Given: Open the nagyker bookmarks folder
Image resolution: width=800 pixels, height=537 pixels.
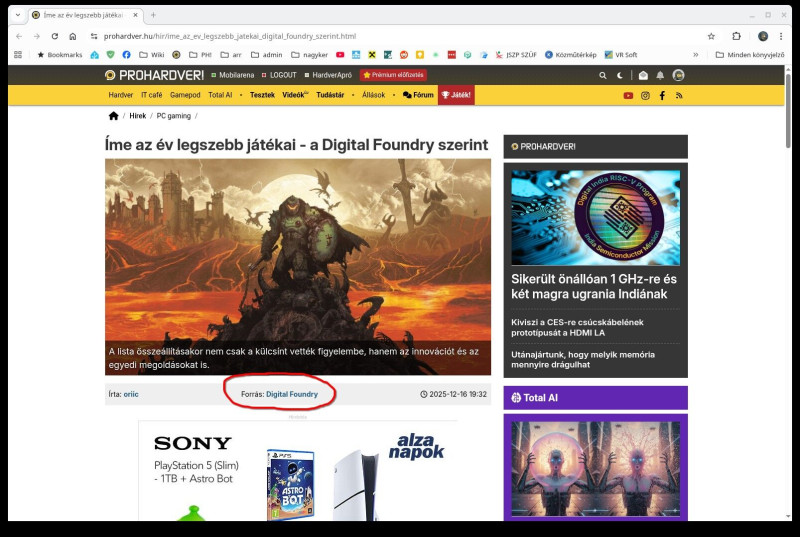Looking at the screenshot, I should (x=309, y=55).
